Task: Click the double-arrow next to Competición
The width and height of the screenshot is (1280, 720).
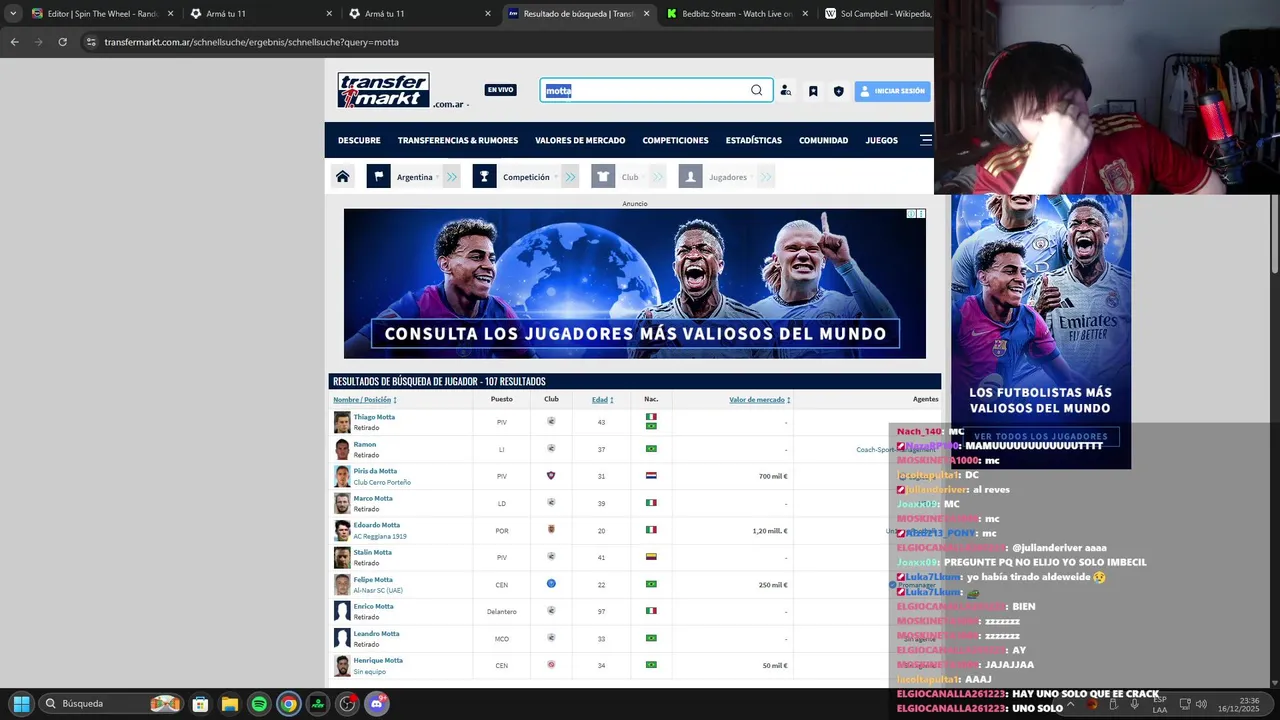Action: [x=570, y=177]
